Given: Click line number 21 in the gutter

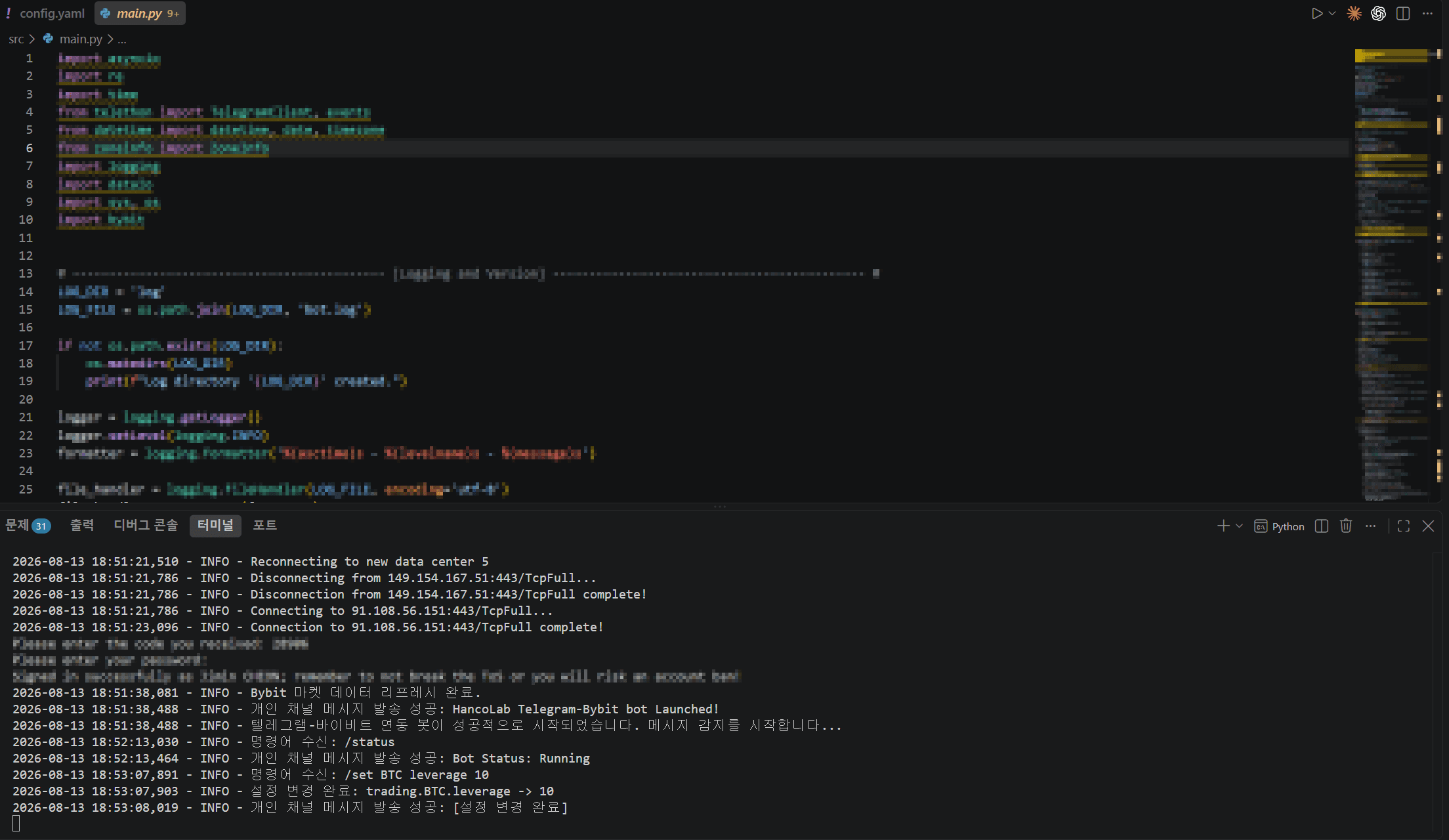Looking at the screenshot, I should point(26,417).
